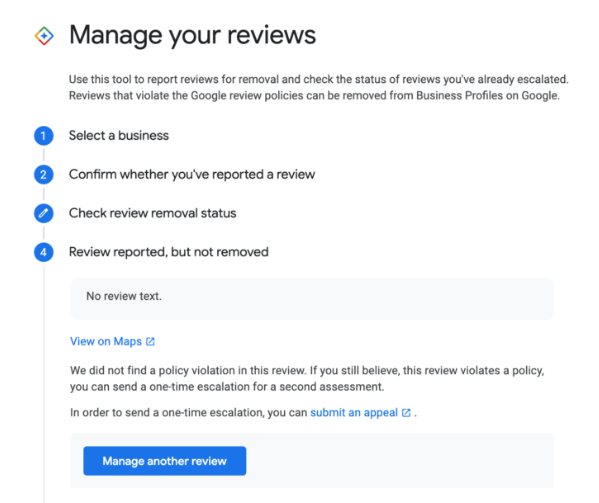The height and width of the screenshot is (503, 599).
Task: Open the View on Maps link
Action: (x=106, y=341)
